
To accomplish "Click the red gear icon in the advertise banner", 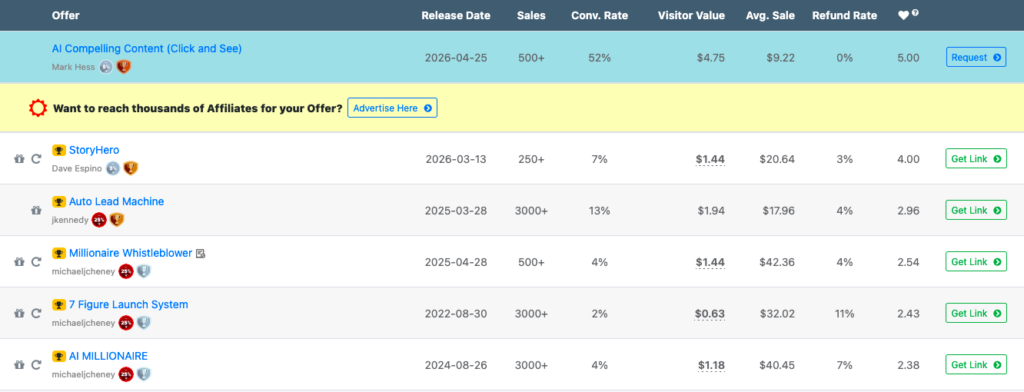I will [x=39, y=108].
